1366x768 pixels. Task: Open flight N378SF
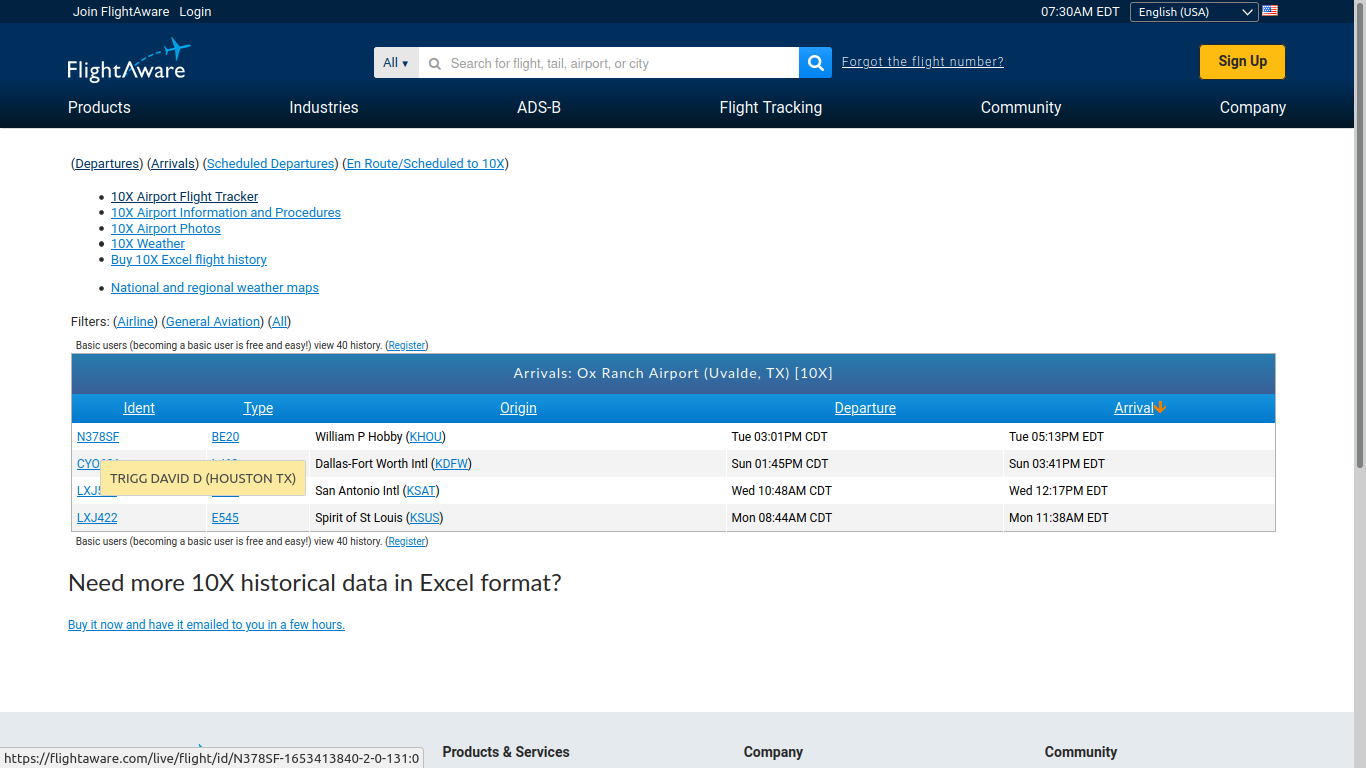coord(98,437)
